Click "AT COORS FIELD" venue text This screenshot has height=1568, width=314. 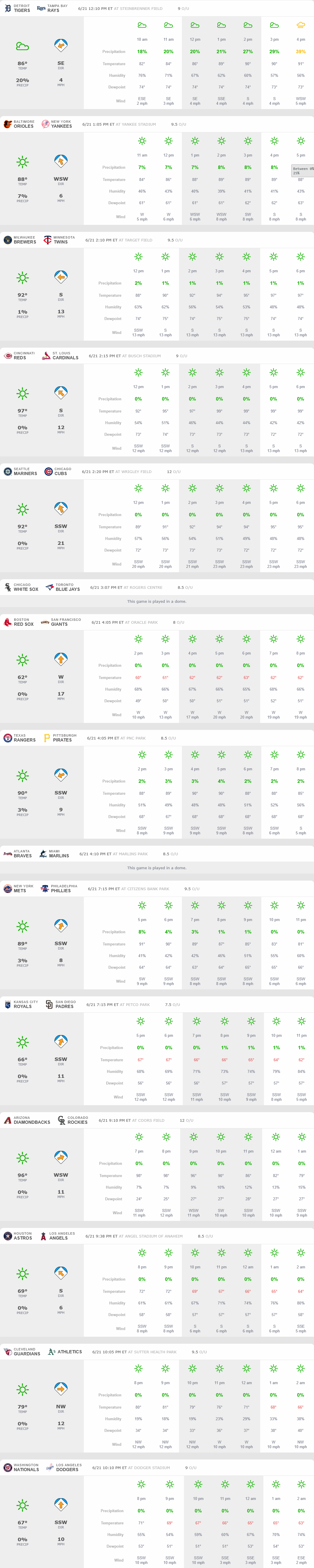point(148,1120)
